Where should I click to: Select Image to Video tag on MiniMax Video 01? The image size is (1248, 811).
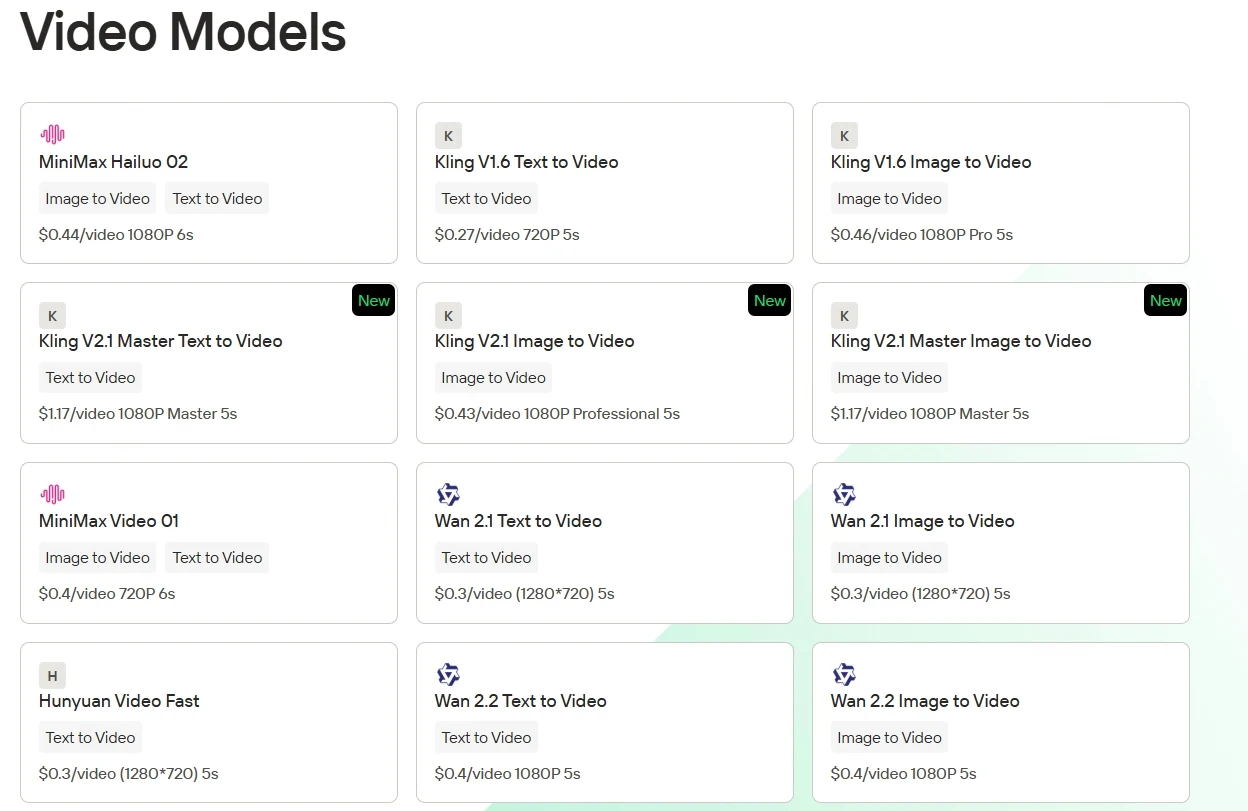[x=97, y=557]
